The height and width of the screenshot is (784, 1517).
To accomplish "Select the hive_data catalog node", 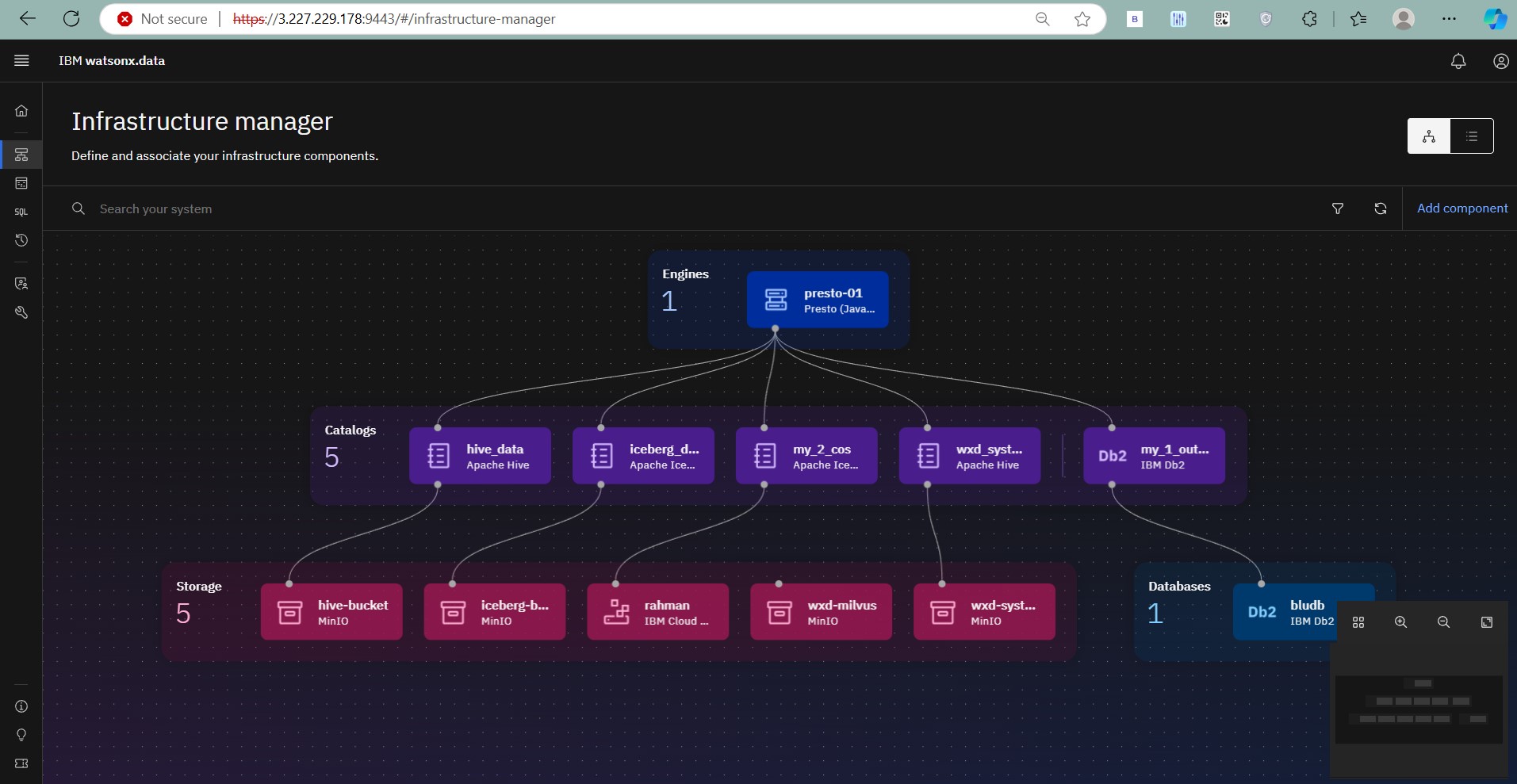I will (480, 456).
